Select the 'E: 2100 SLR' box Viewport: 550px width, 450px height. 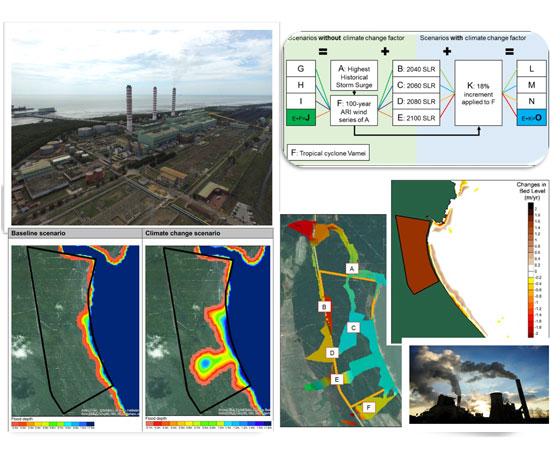[416, 117]
